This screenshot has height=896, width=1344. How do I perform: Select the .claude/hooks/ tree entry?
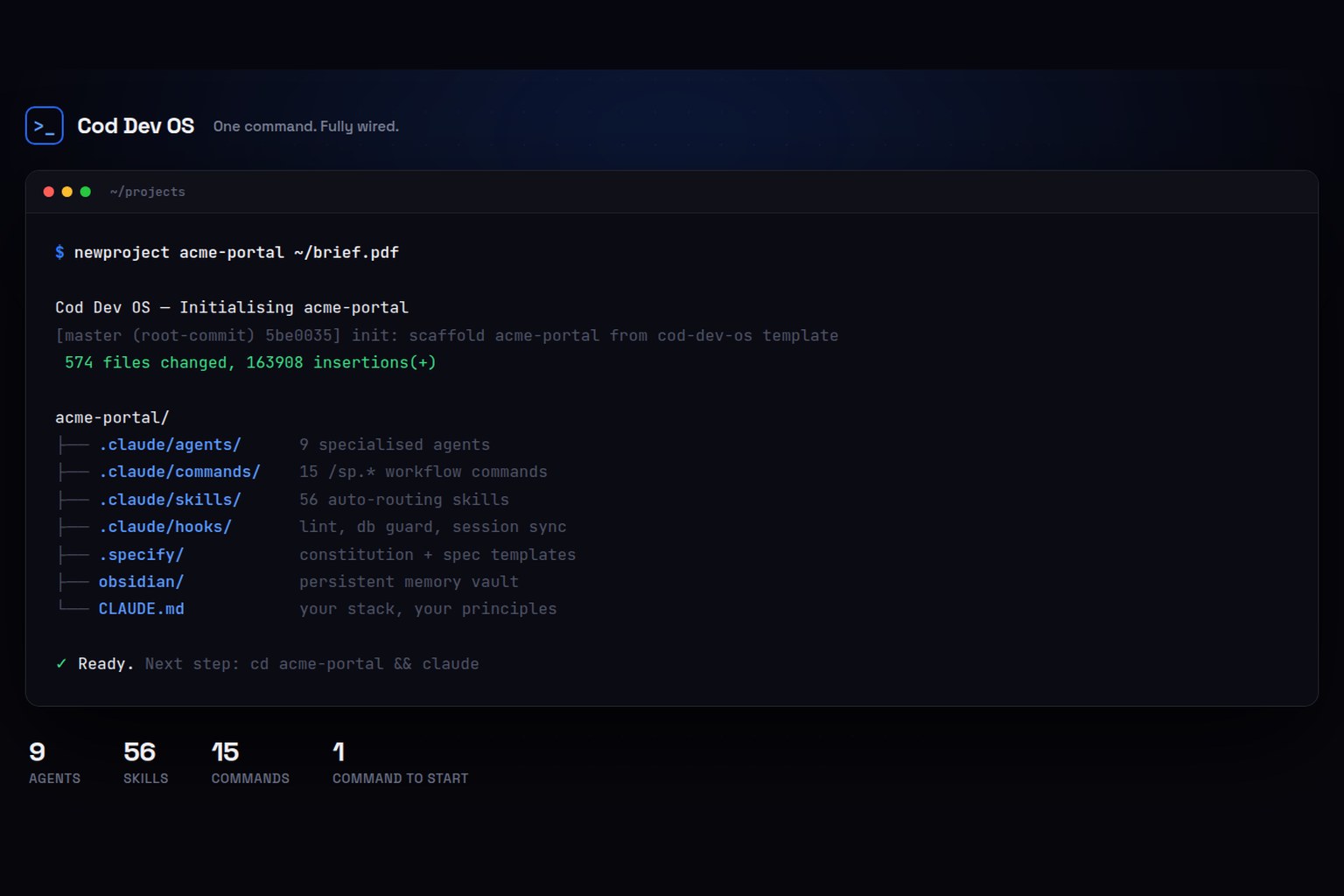tap(164, 527)
